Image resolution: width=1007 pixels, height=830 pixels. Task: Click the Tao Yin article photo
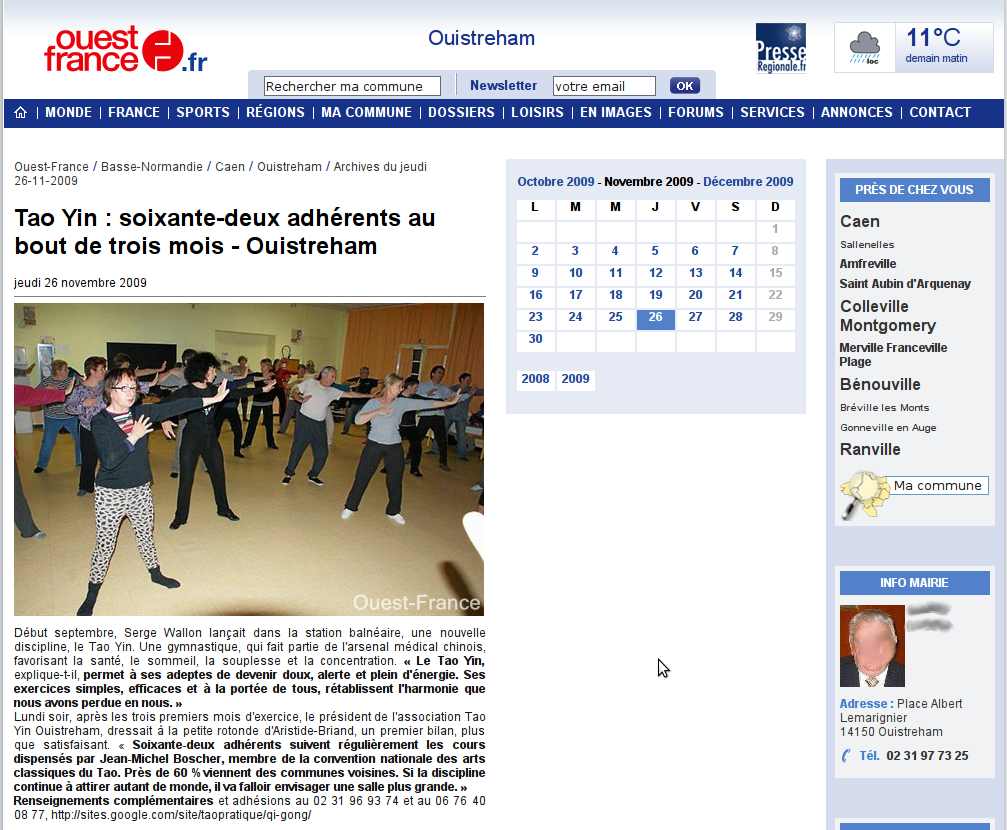(249, 459)
